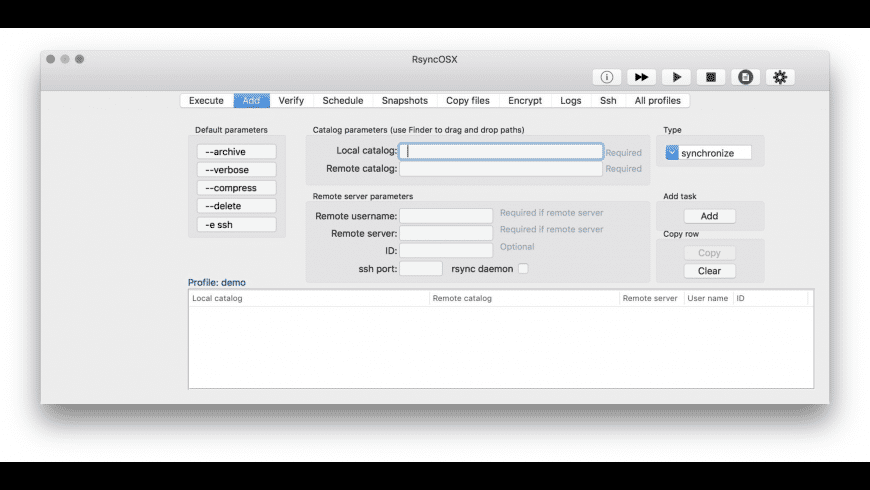Image resolution: width=870 pixels, height=490 pixels.
Task: View the Logs tab
Action: (x=571, y=100)
